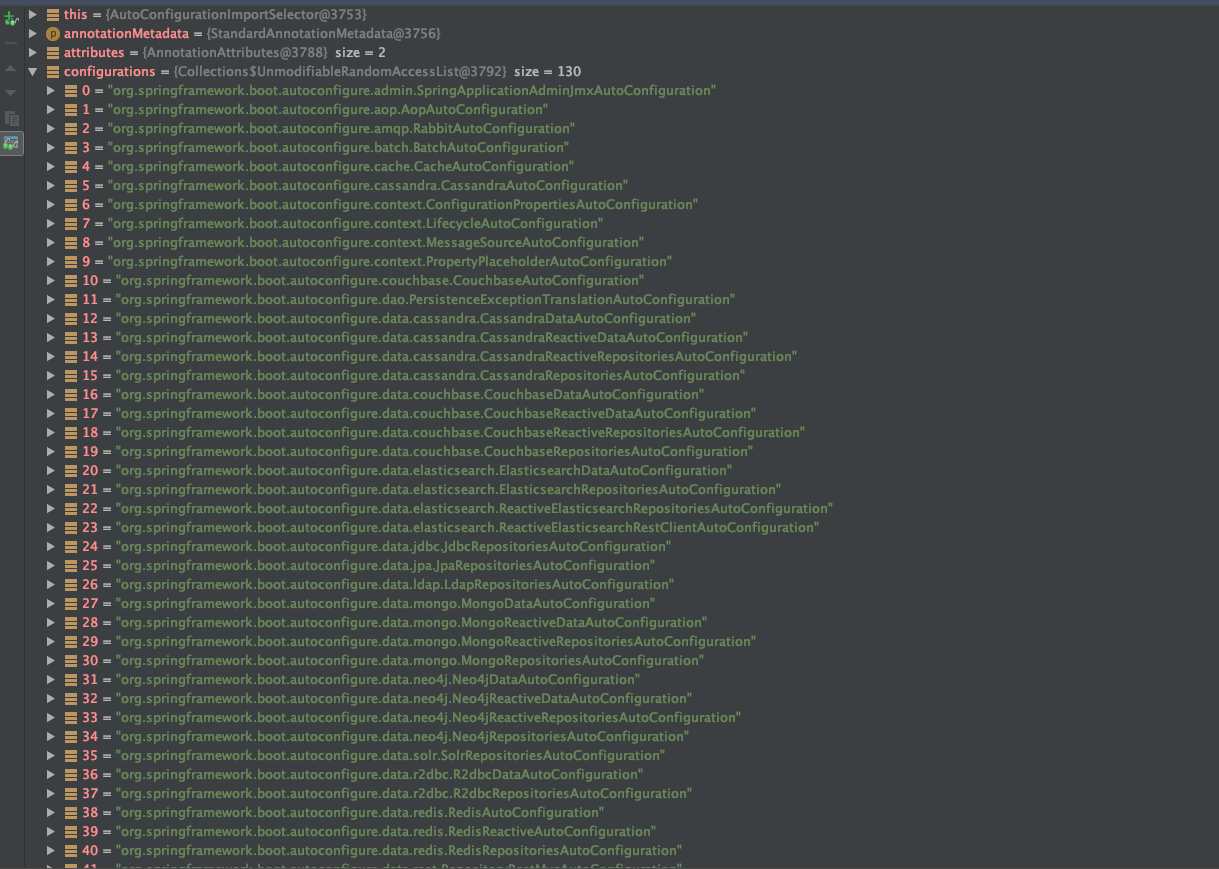Click the list icon beside 'configurations'
Image resolution: width=1219 pixels, height=869 pixels.
coord(53,72)
